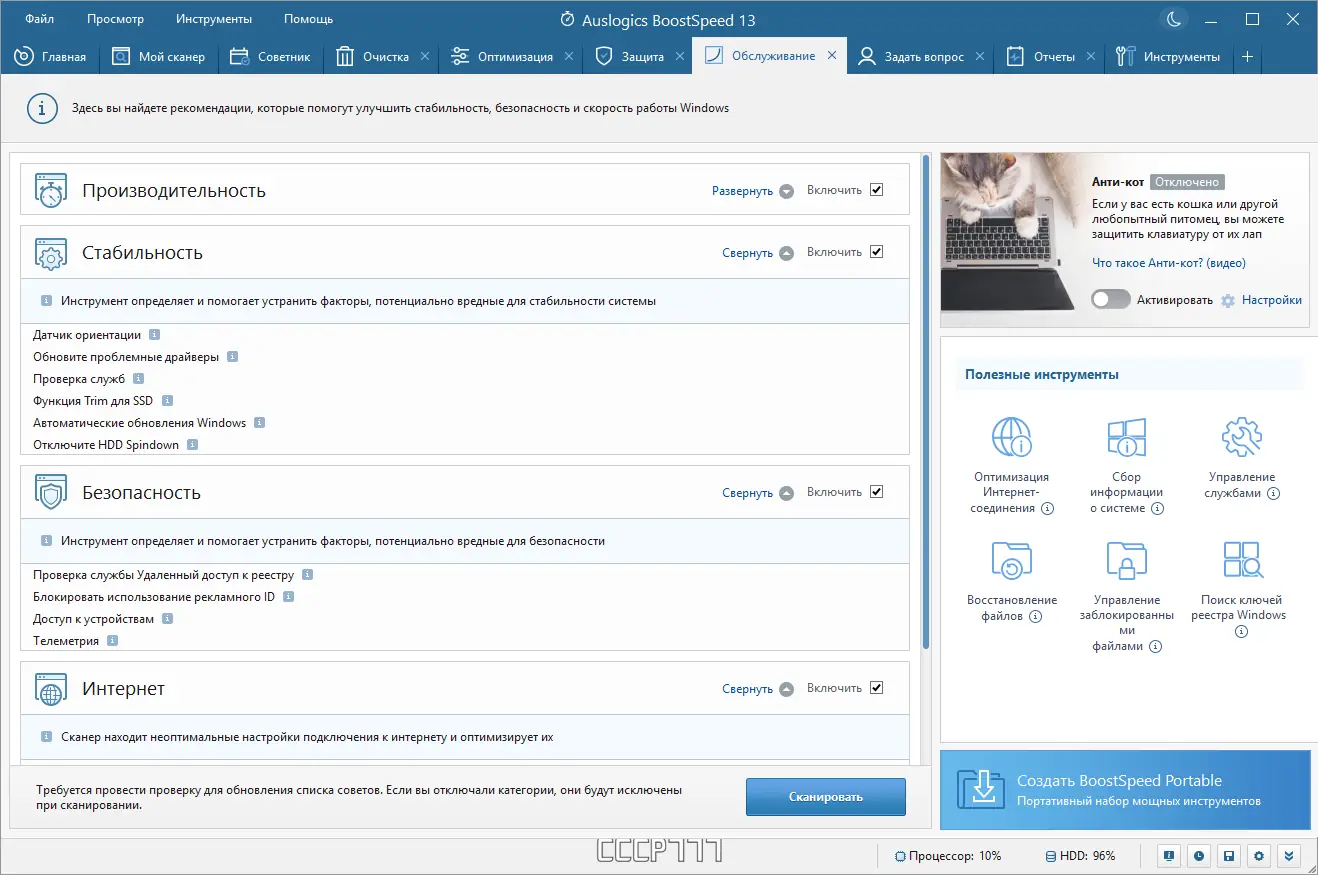Image resolution: width=1318 pixels, height=875 pixels.
Task: Toggle dark mode moon icon in title bar
Action: tap(1174, 19)
